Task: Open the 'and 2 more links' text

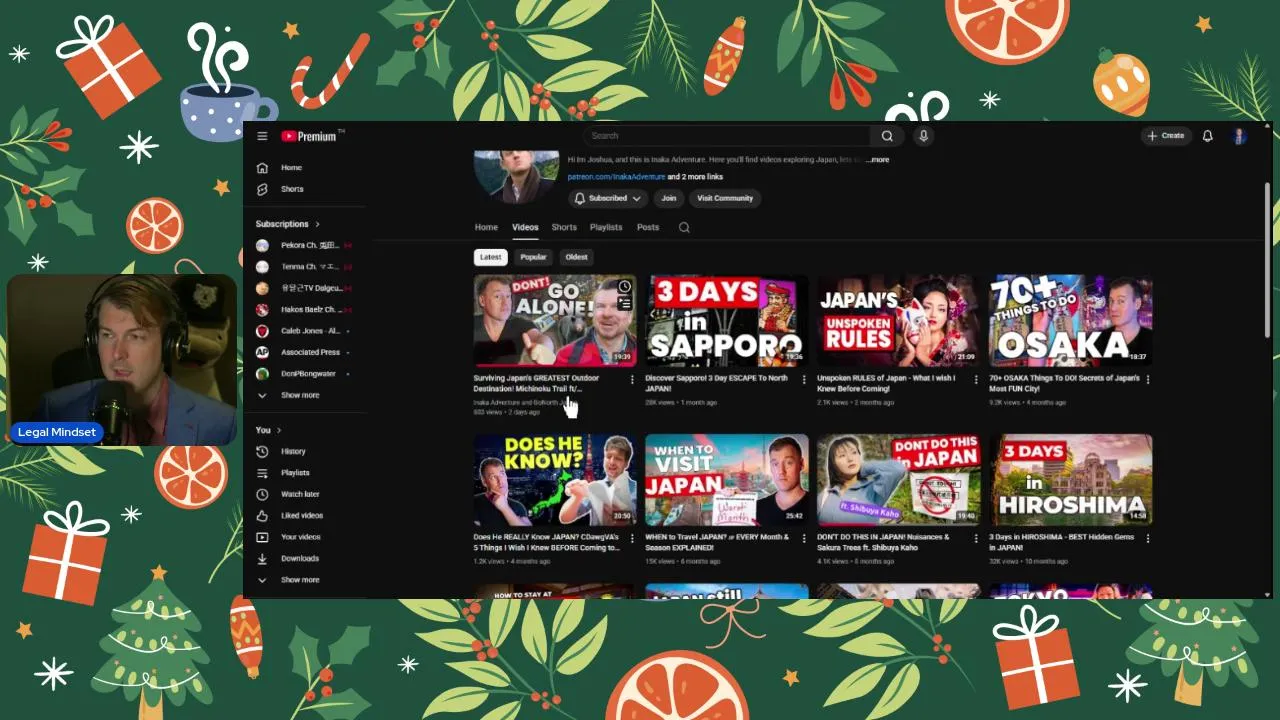Action: coord(695,177)
